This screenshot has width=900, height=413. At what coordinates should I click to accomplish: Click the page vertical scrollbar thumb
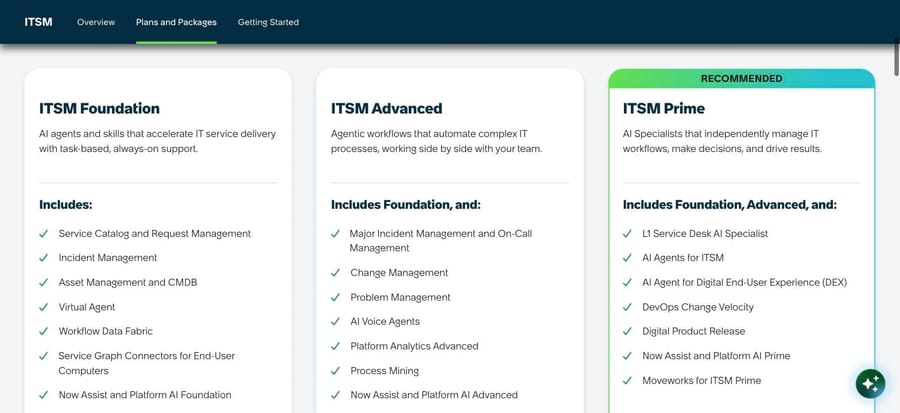pyautogui.click(x=897, y=56)
